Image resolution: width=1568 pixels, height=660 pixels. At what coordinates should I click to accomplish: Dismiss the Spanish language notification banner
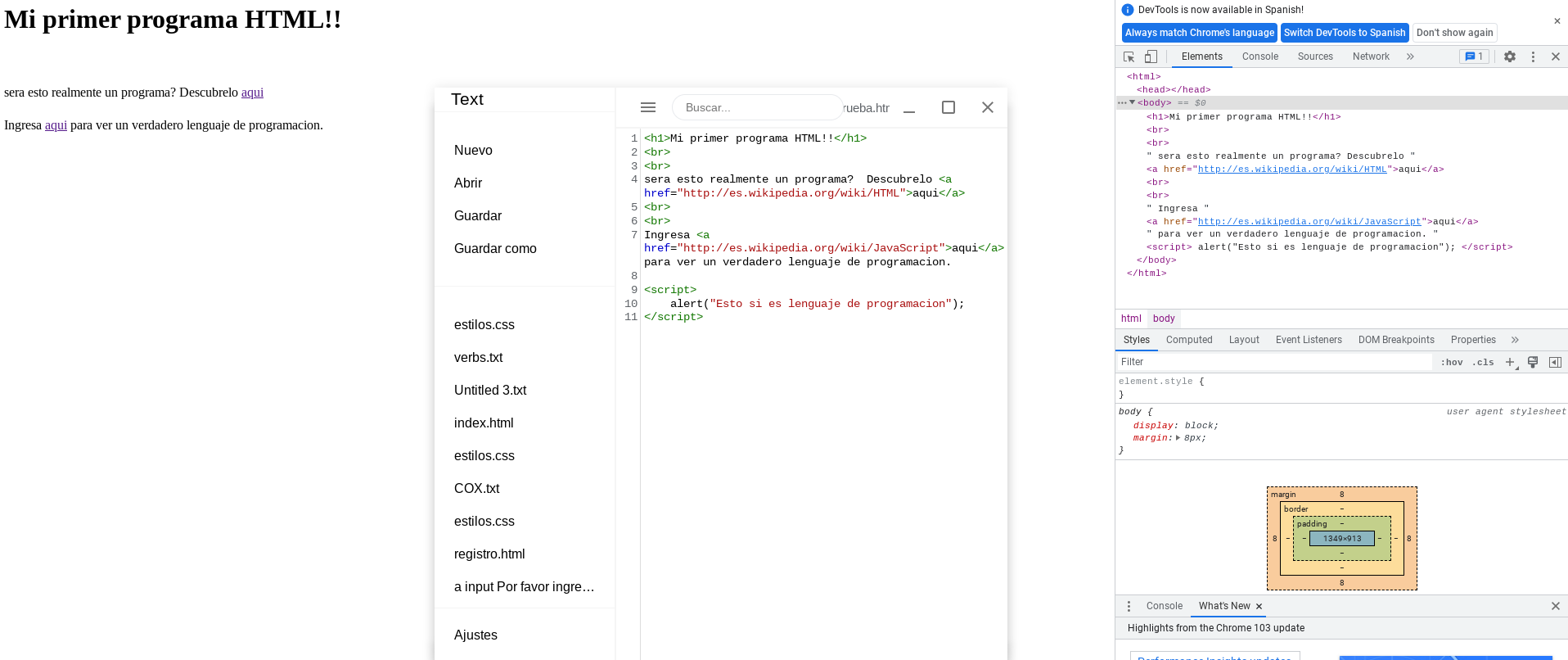click(1557, 21)
